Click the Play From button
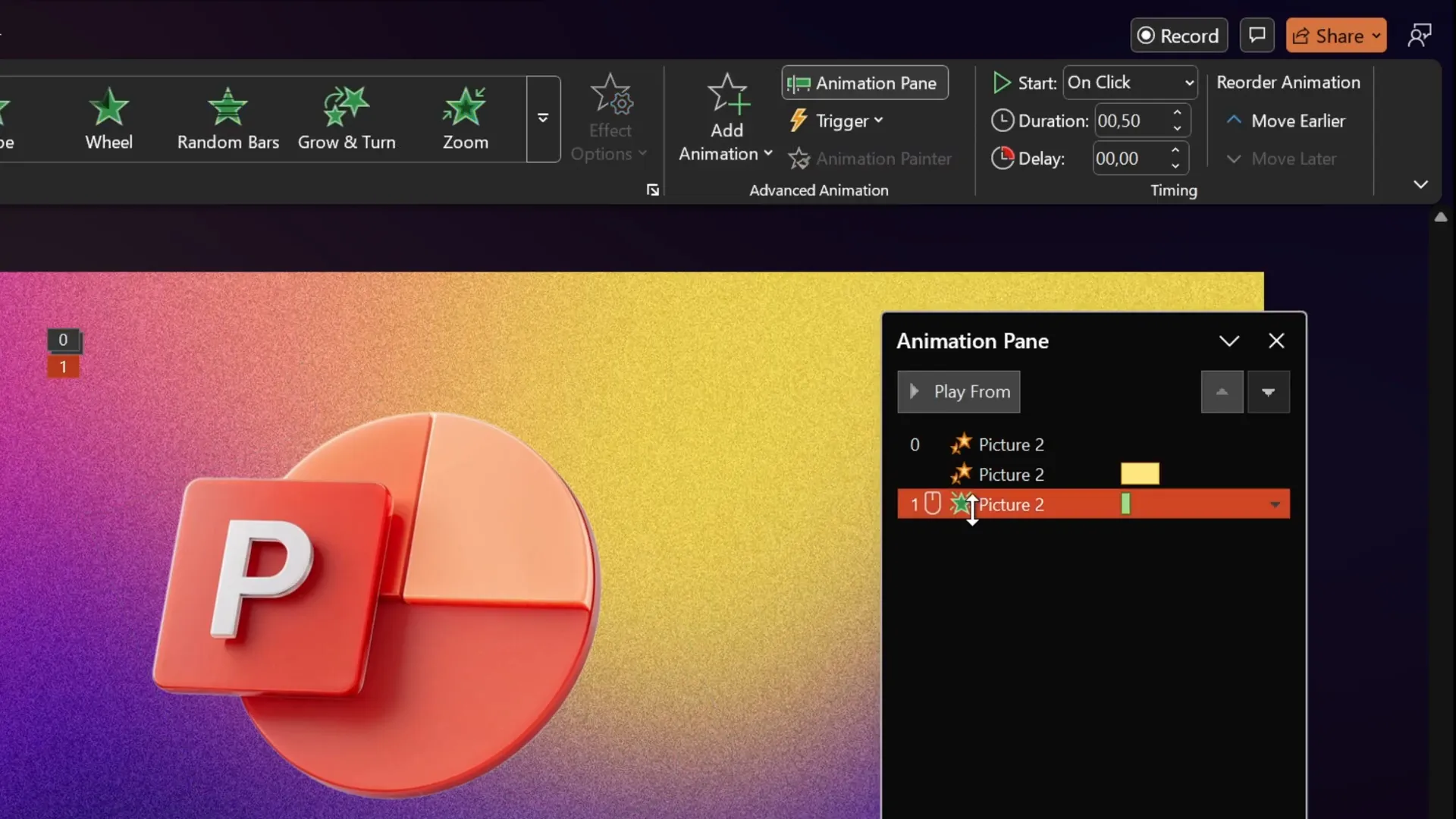The width and height of the screenshot is (1456, 819). 959,392
